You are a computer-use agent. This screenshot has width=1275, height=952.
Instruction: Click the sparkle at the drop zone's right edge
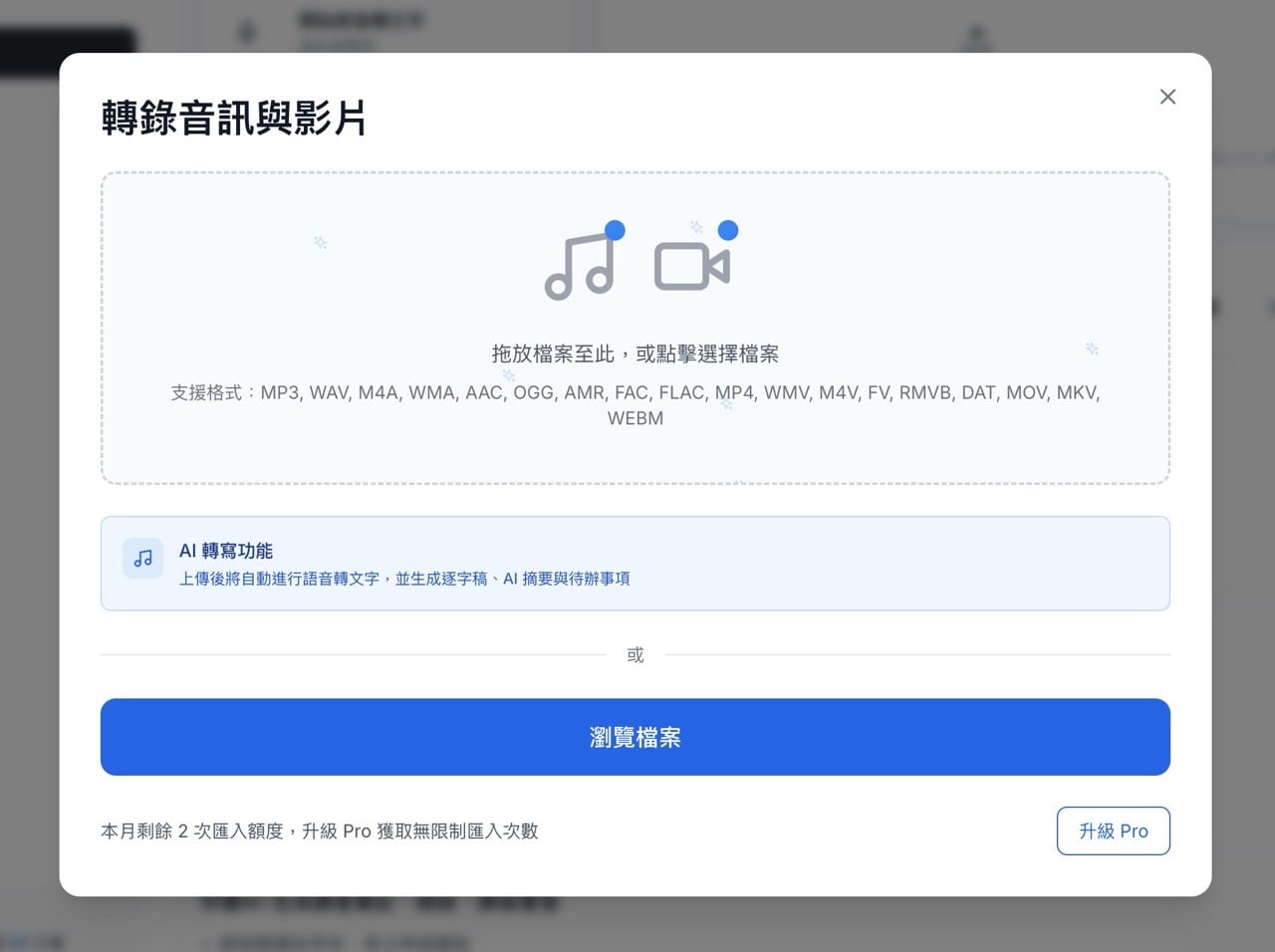1092,351
